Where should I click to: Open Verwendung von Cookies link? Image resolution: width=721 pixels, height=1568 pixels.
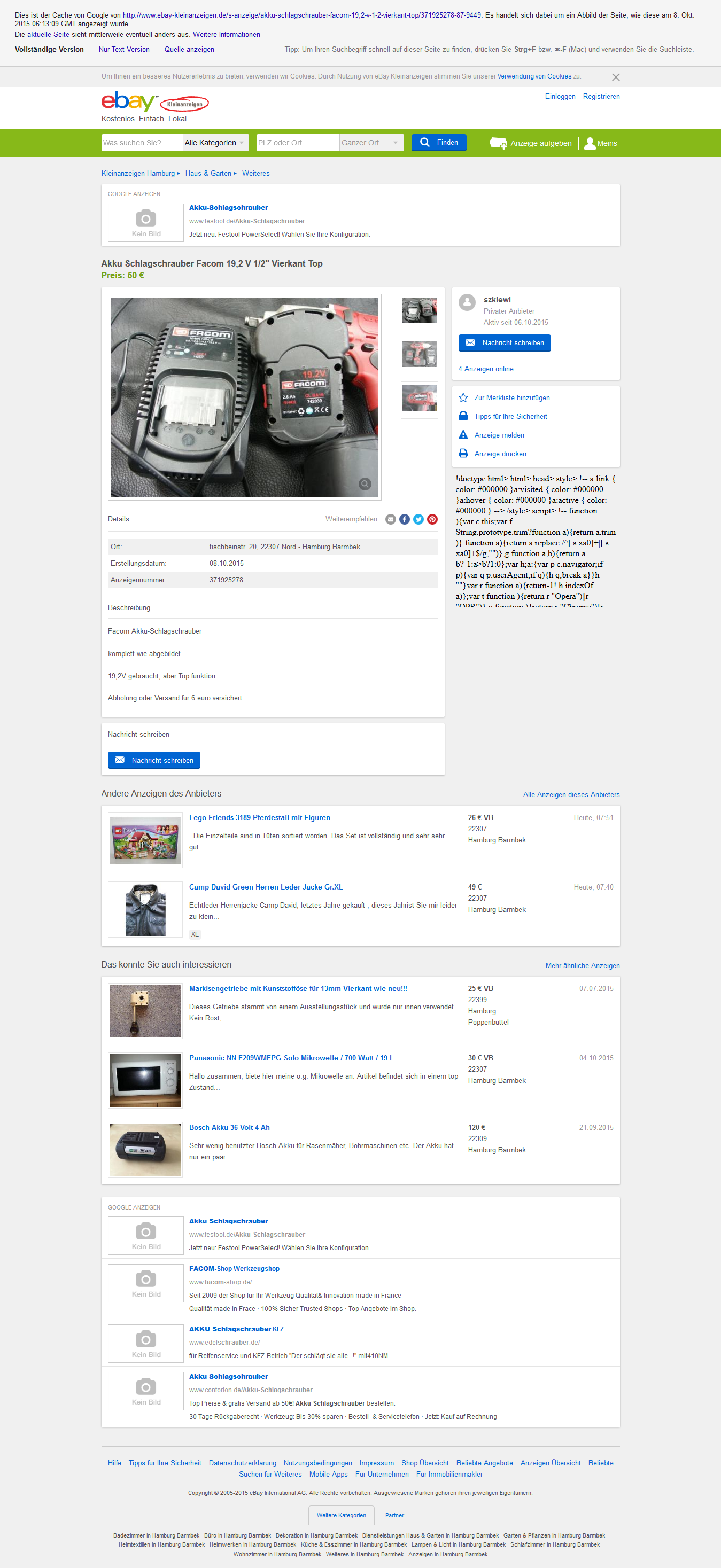[x=534, y=76]
